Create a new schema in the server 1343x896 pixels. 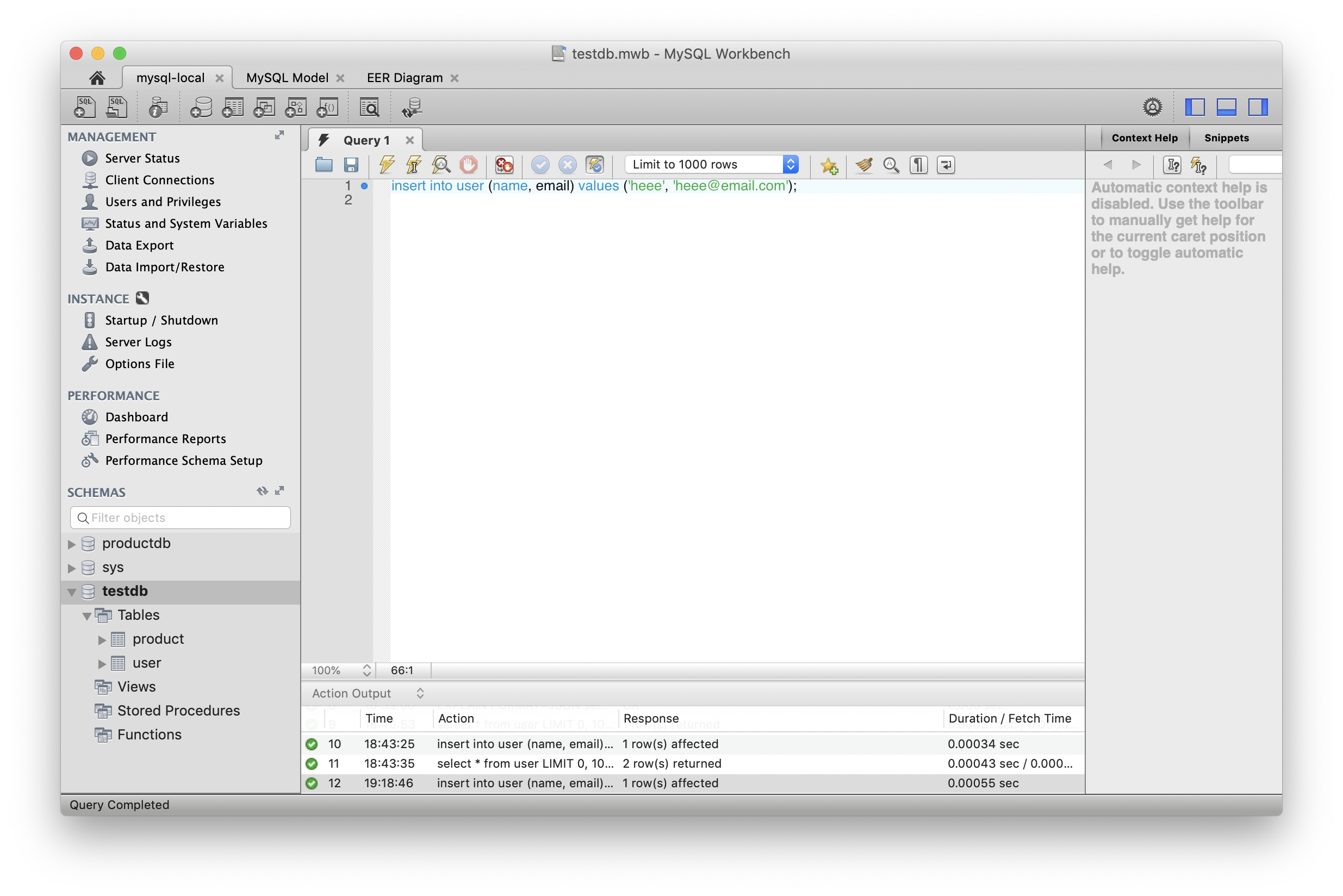tap(201, 107)
